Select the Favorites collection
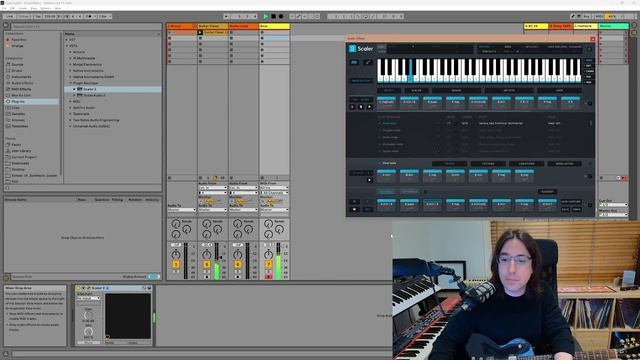Screen dimensions: 640x360 pos(19,40)
